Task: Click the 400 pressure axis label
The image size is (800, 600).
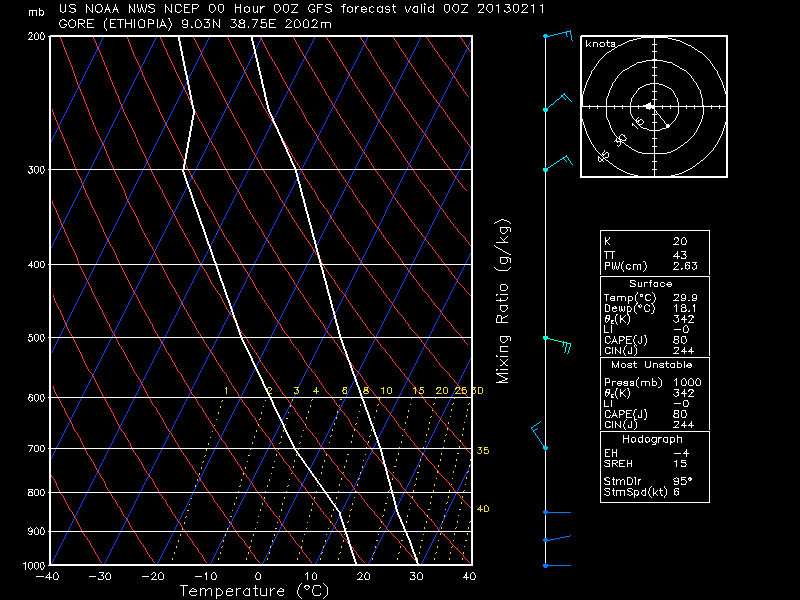Action: click(x=37, y=265)
